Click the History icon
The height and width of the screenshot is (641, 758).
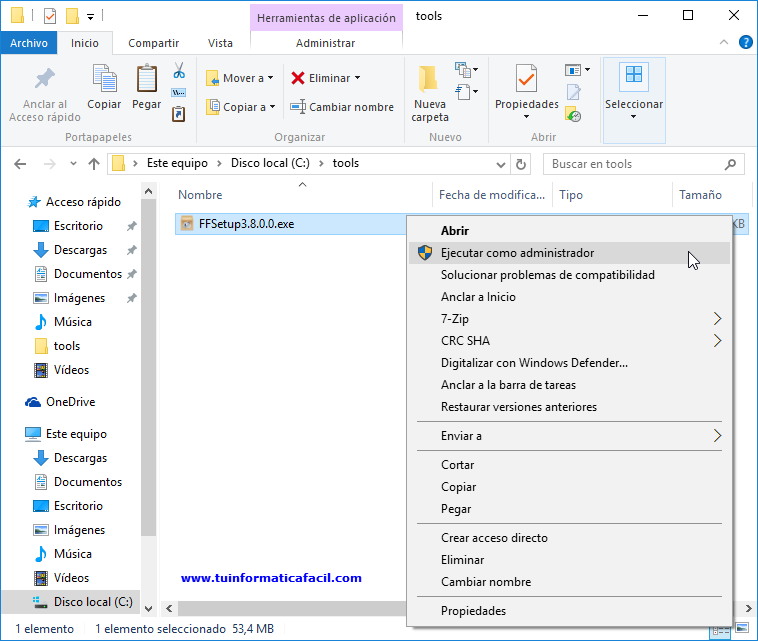pos(573,115)
